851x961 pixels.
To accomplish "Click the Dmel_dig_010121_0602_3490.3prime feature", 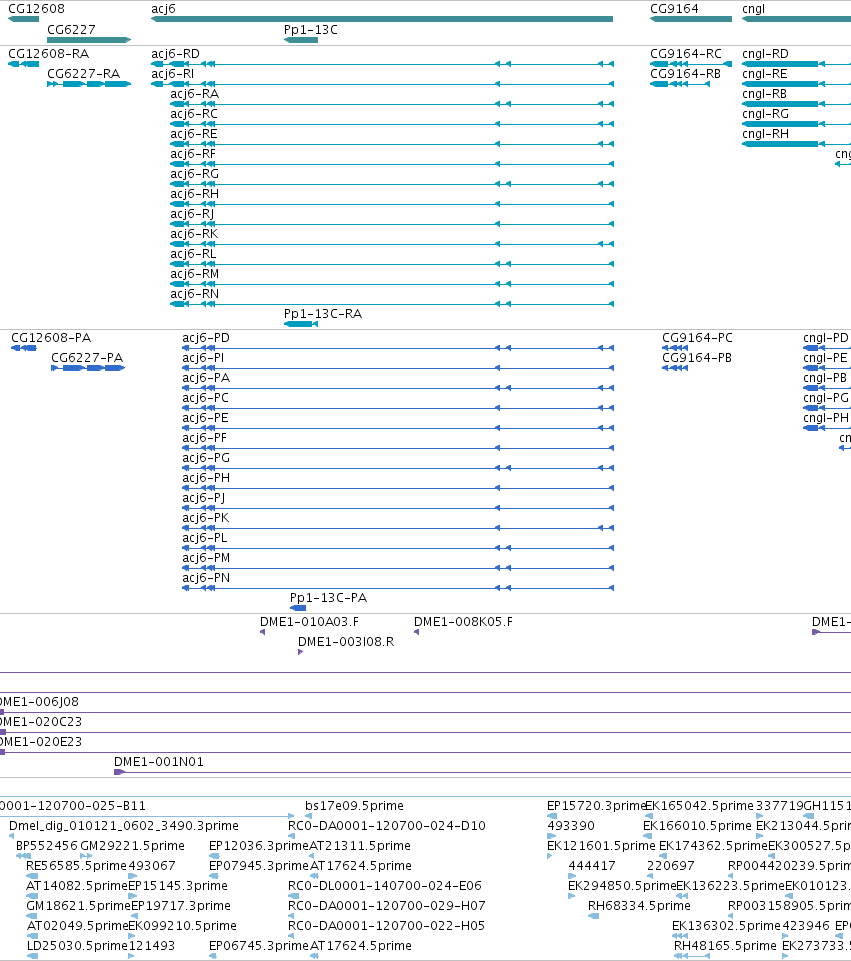I will [12, 836].
